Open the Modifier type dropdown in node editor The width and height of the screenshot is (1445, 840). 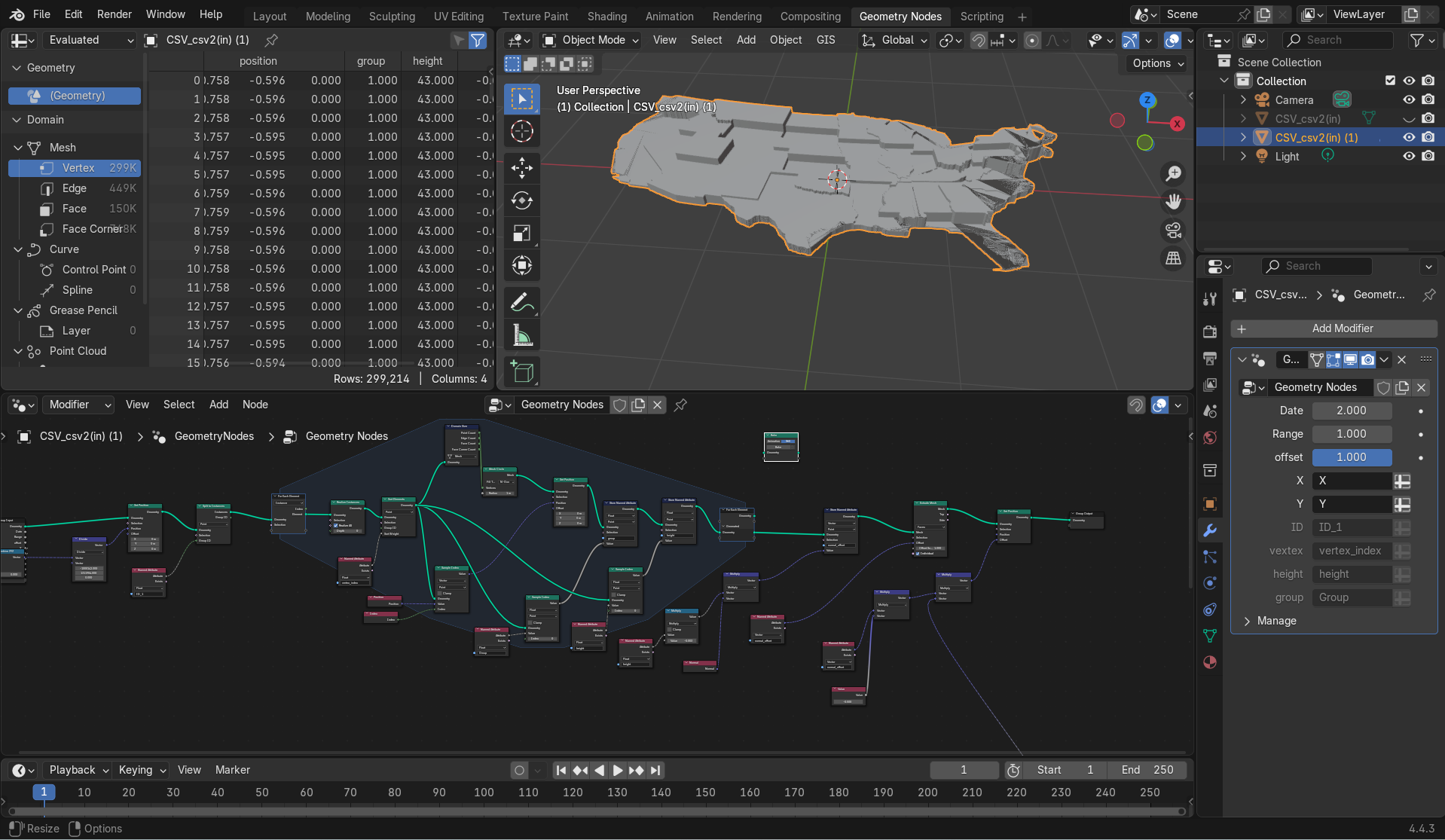pyautogui.click(x=78, y=405)
